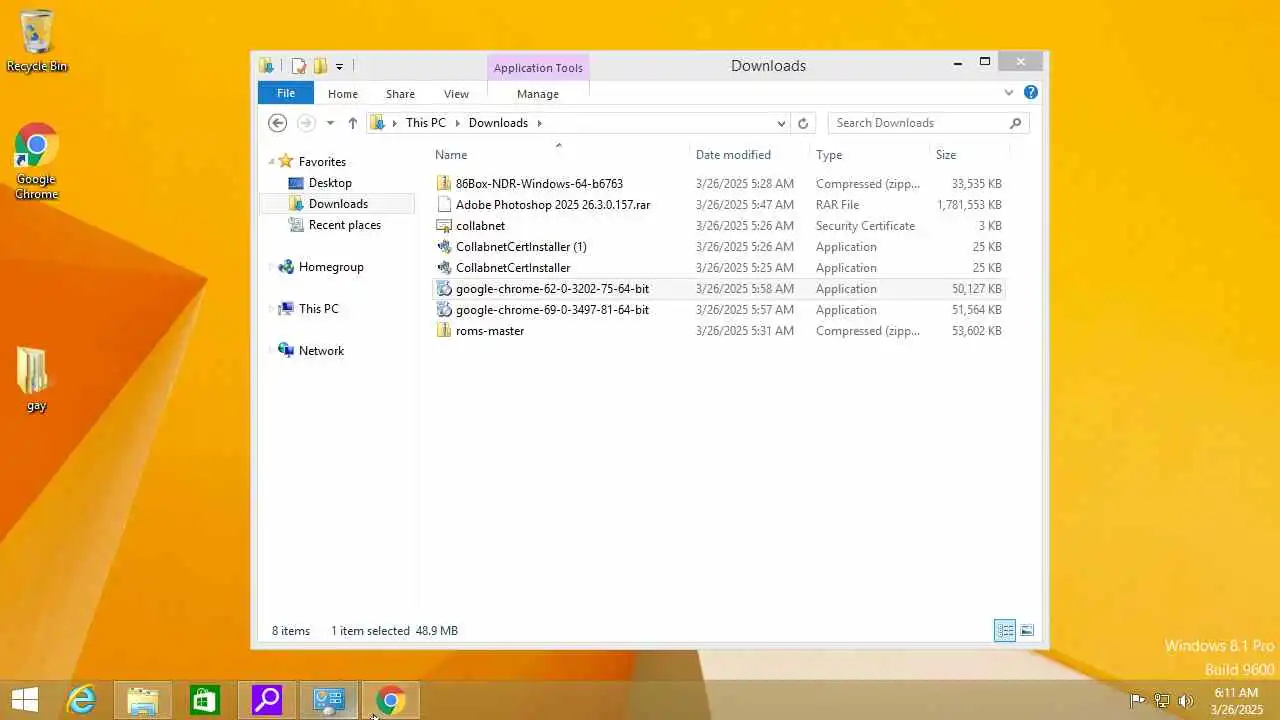The image size is (1280, 720).
Task: Launch Internet Explorer from the taskbar
Action: click(x=81, y=700)
